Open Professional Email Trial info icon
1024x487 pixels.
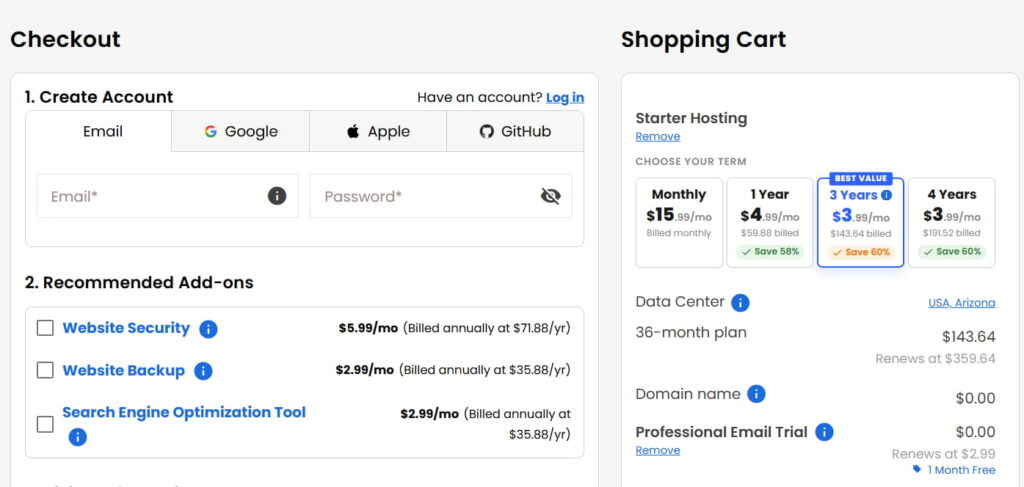click(x=824, y=432)
